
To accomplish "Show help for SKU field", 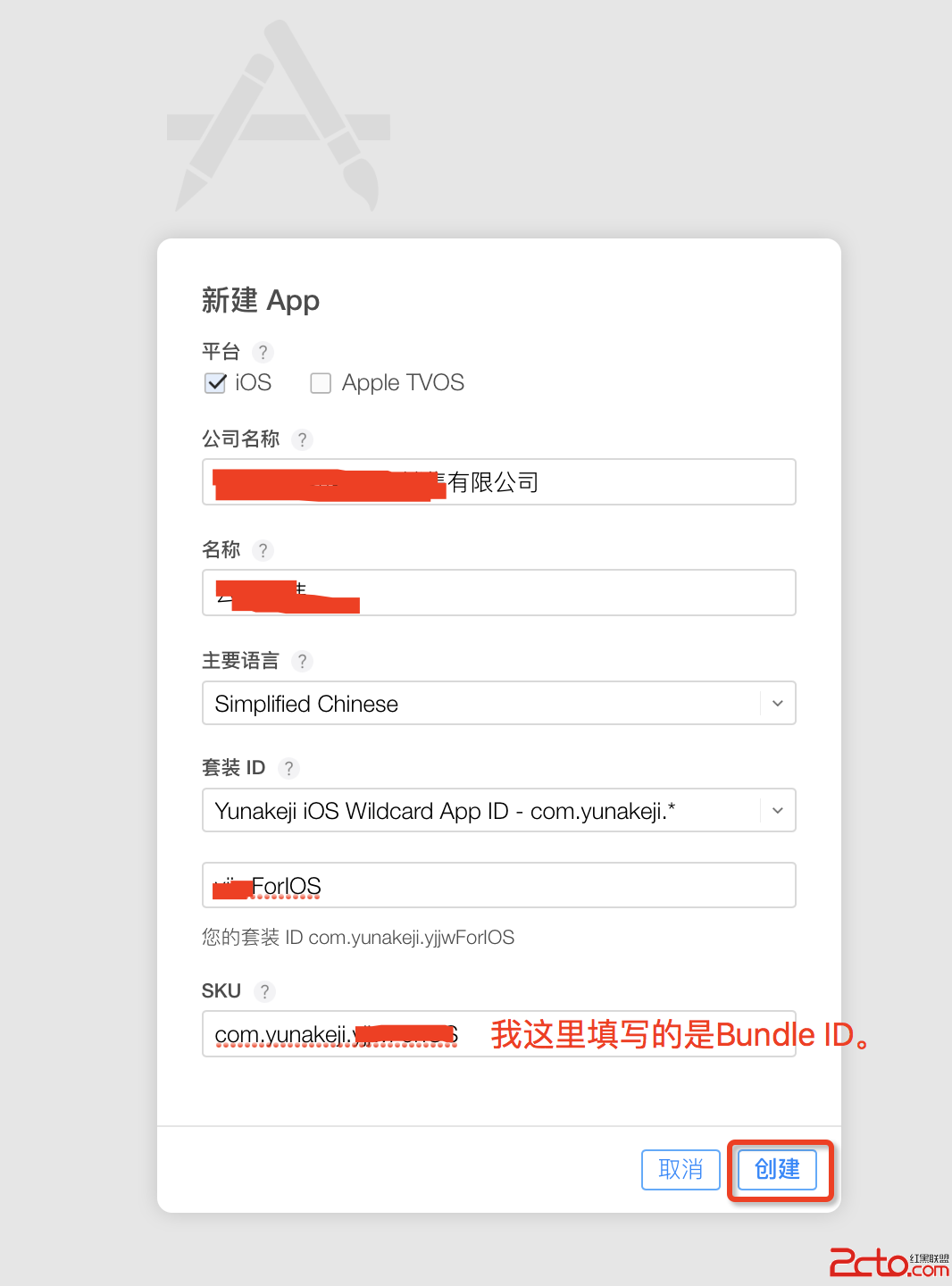I will click(264, 991).
